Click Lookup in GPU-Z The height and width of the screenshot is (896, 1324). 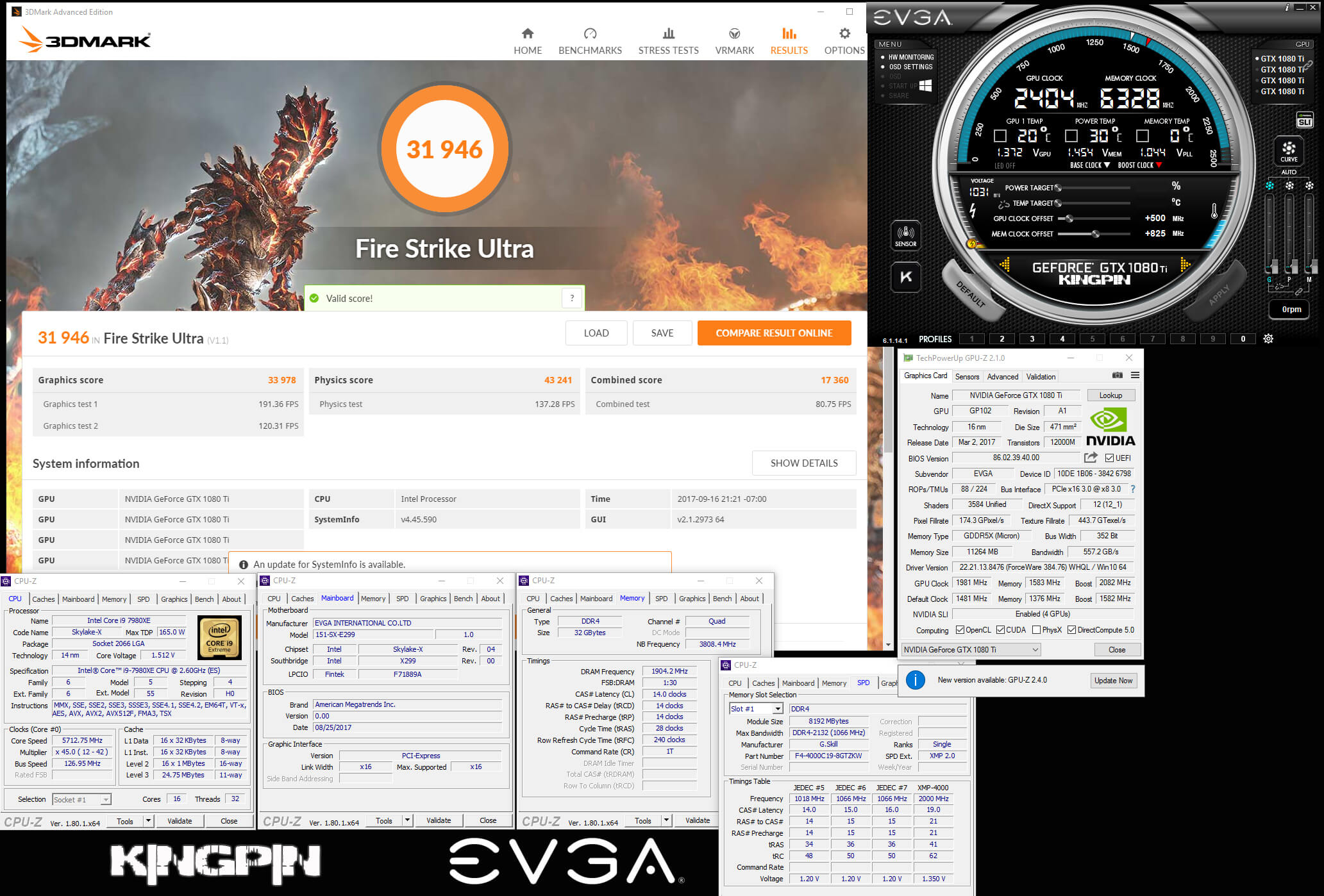click(x=1110, y=395)
